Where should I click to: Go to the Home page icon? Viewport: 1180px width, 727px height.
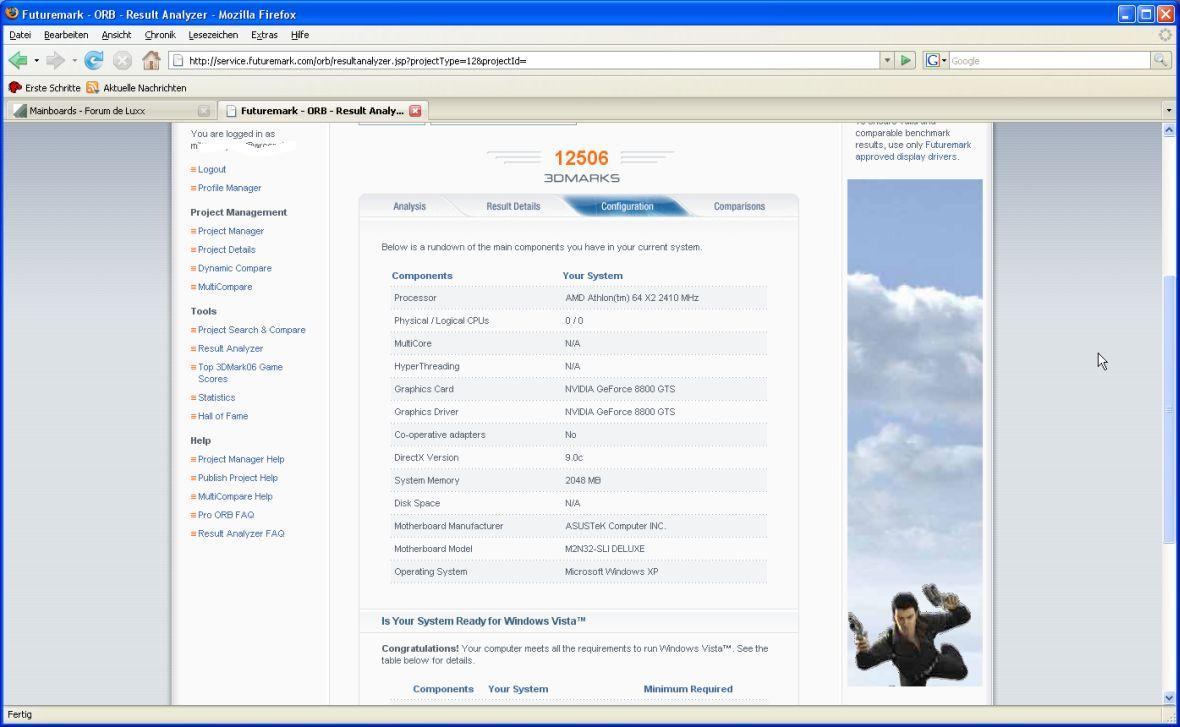coord(151,60)
